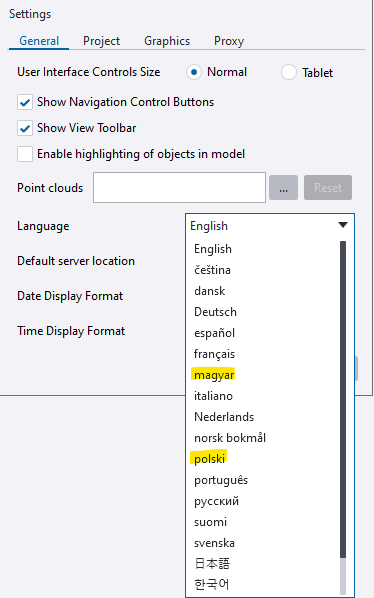The height and width of the screenshot is (598, 374).
Task: Click Time Display Format label
Action: (71, 331)
